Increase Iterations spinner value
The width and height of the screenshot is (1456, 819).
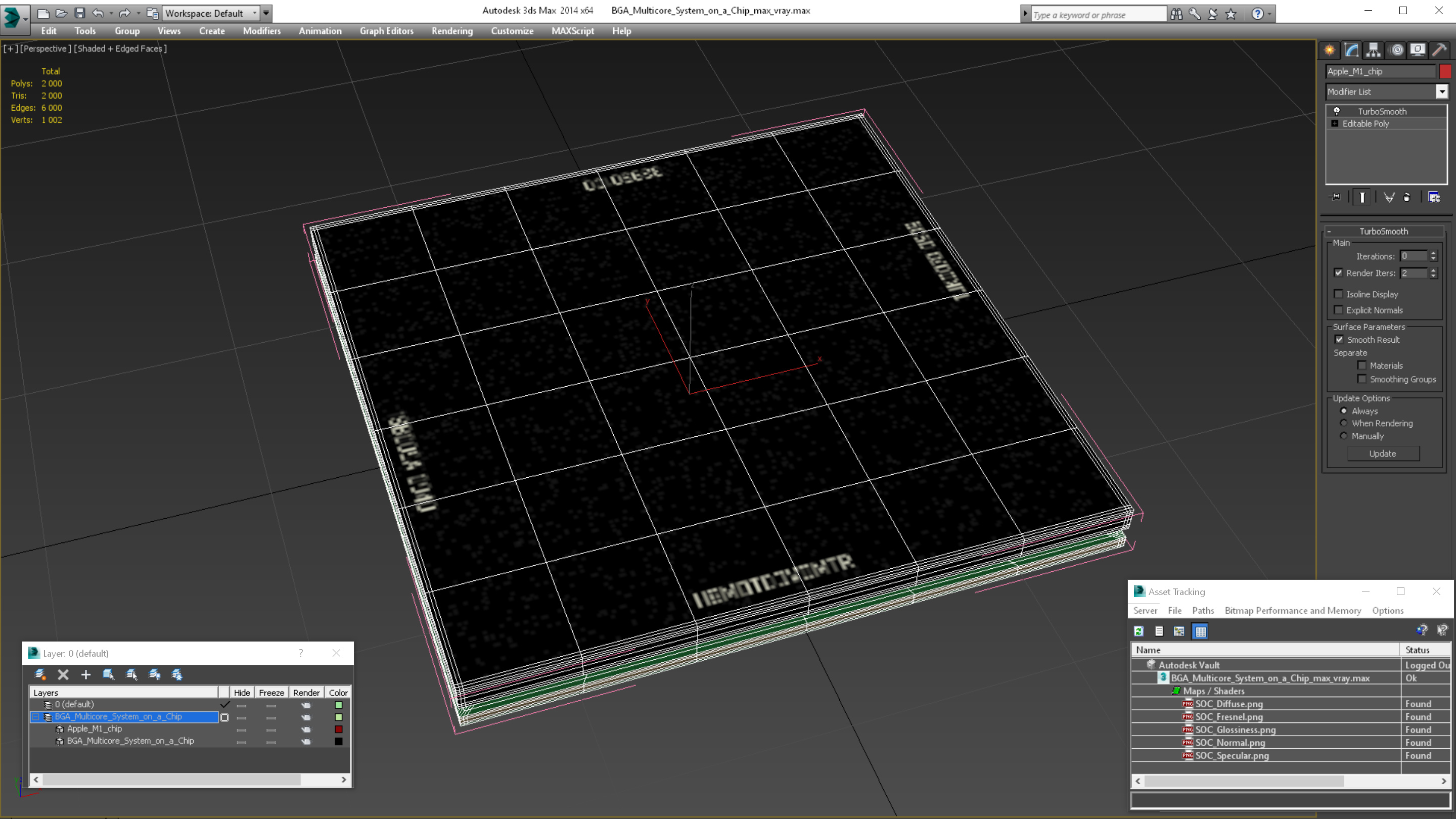click(x=1433, y=253)
